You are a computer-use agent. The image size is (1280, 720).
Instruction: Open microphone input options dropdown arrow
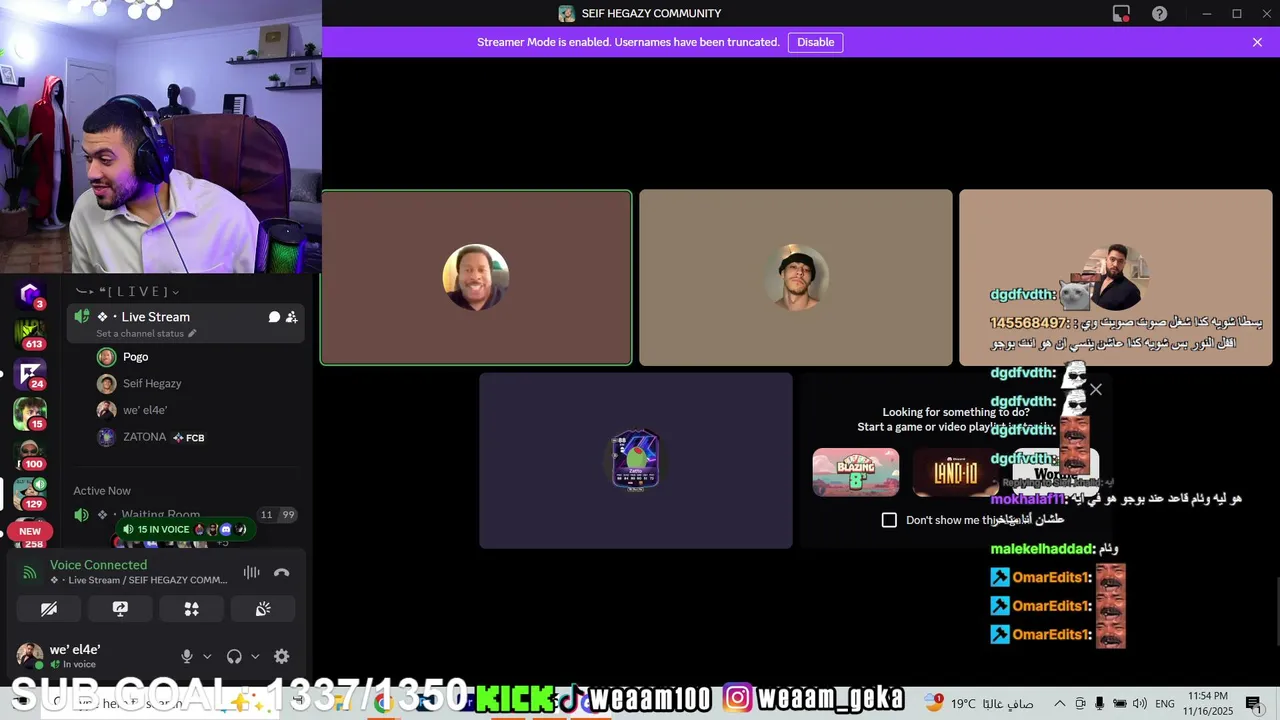coord(207,657)
